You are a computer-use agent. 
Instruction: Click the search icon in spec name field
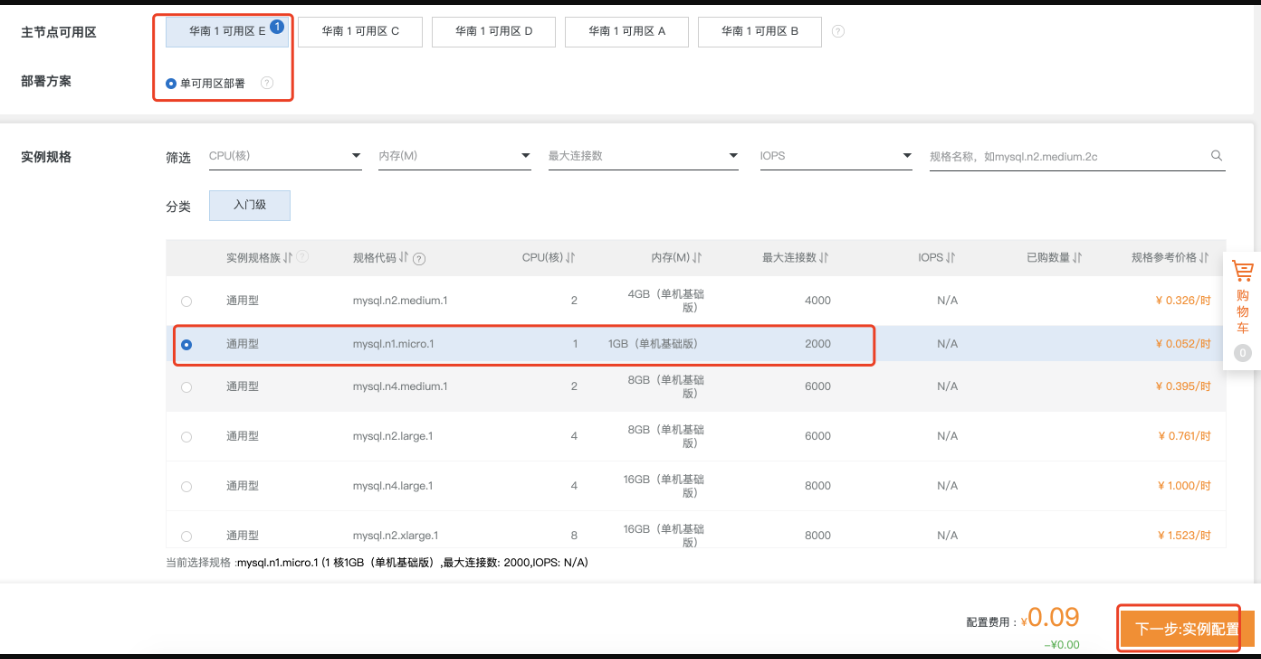(1216, 156)
